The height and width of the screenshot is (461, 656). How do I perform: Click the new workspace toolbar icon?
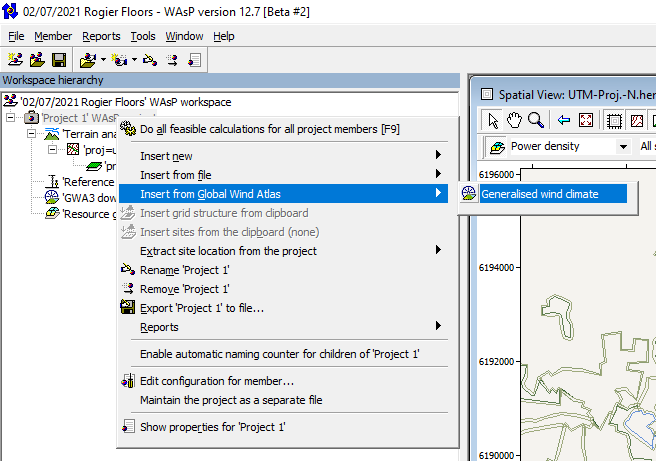click(x=15, y=60)
